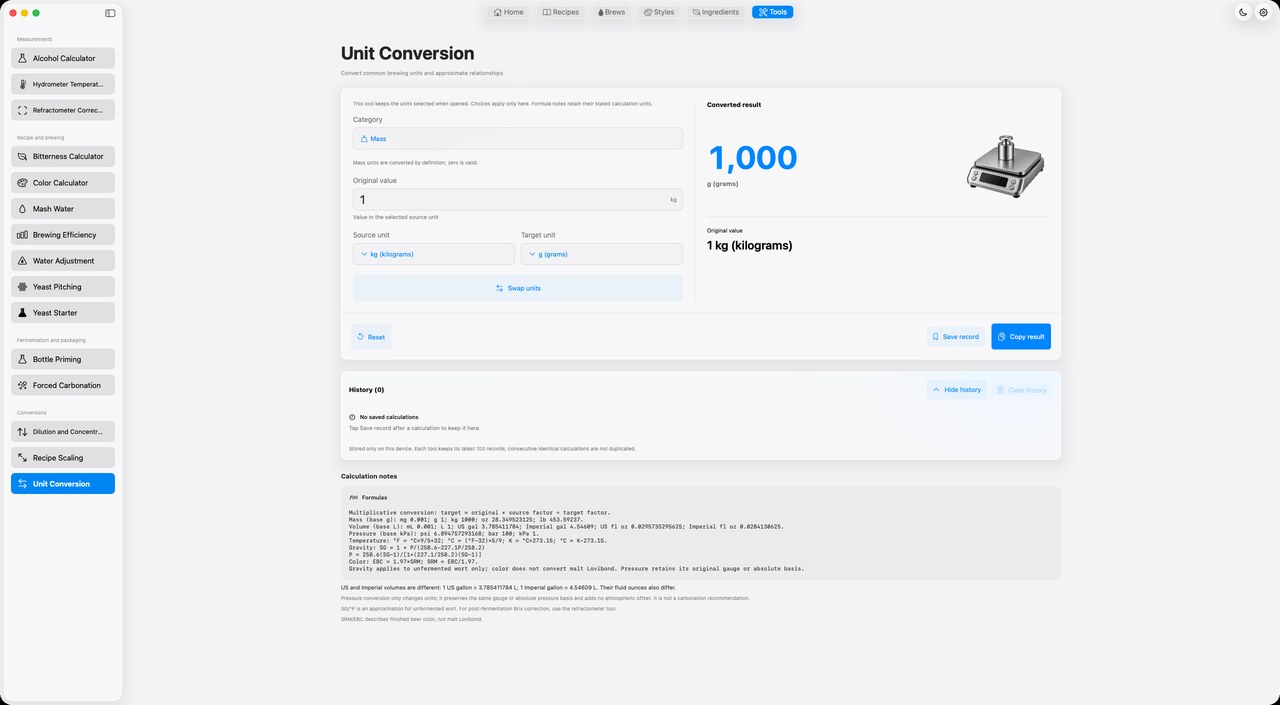Click the 1,000 converted result value
Screen dimensions: 1280x705
[753, 158]
